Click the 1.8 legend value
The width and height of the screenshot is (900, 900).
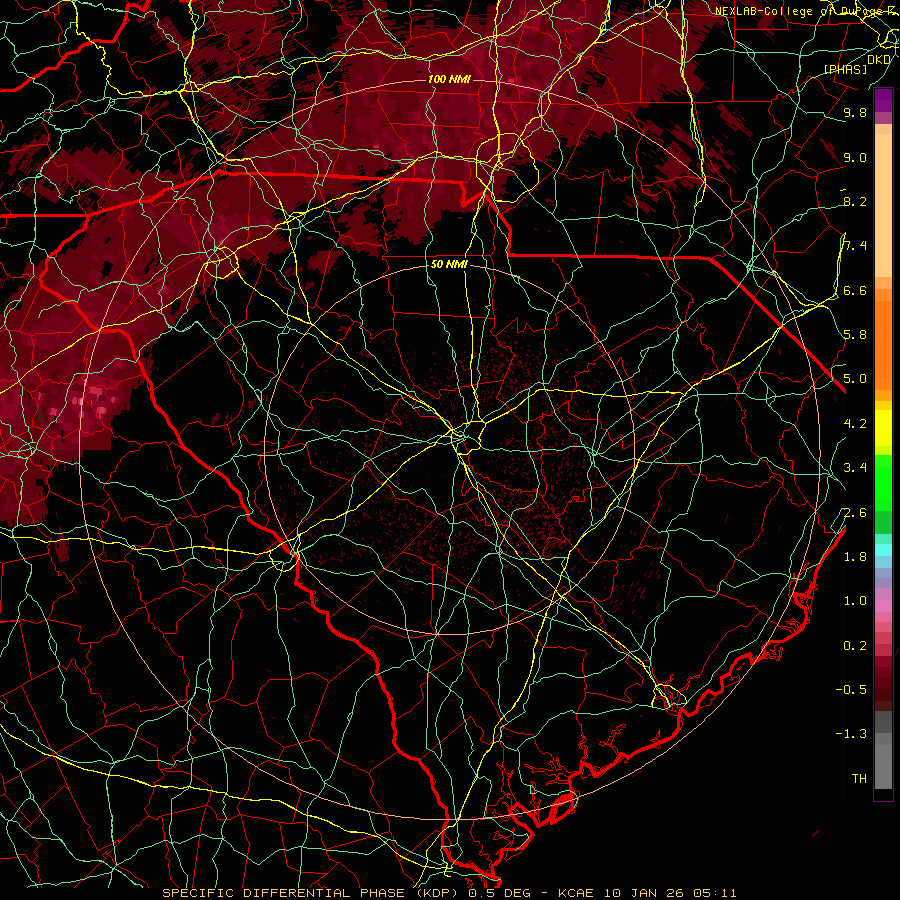click(855, 557)
